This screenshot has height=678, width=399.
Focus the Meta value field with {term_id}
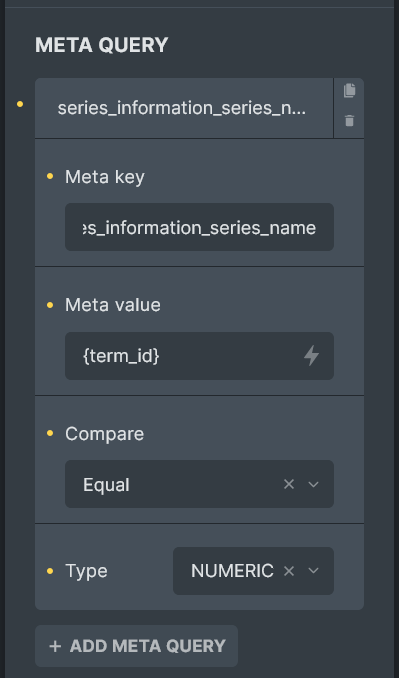tap(199, 356)
